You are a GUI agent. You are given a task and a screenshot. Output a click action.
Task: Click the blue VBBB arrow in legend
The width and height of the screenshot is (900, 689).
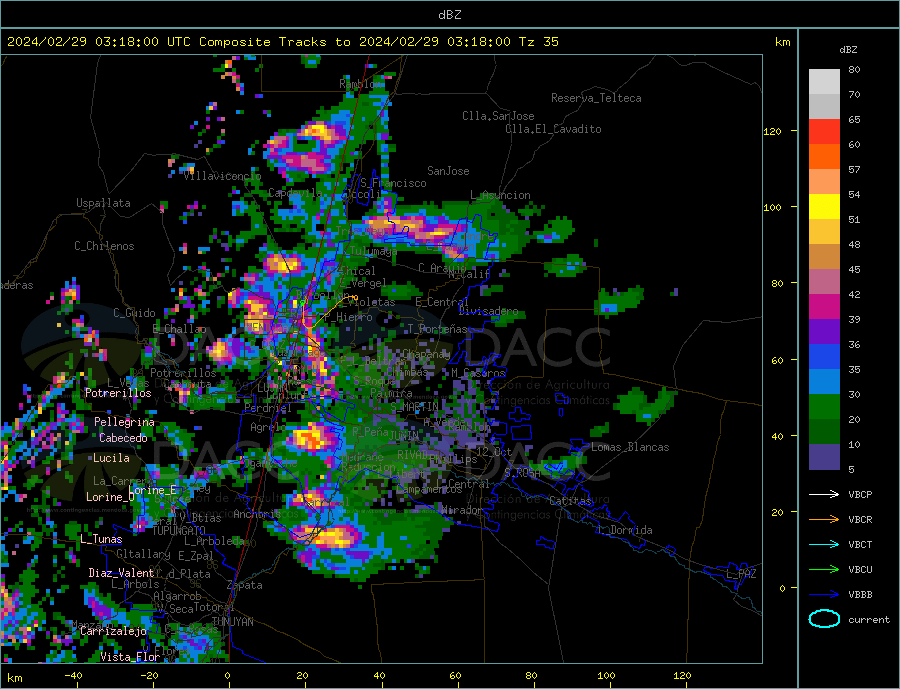click(x=824, y=595)
